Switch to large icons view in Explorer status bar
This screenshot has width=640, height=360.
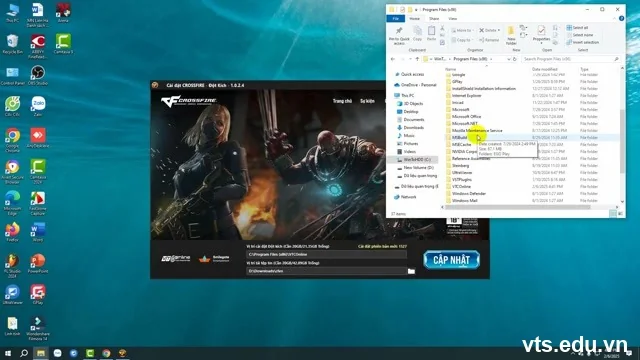coord(620,214)
